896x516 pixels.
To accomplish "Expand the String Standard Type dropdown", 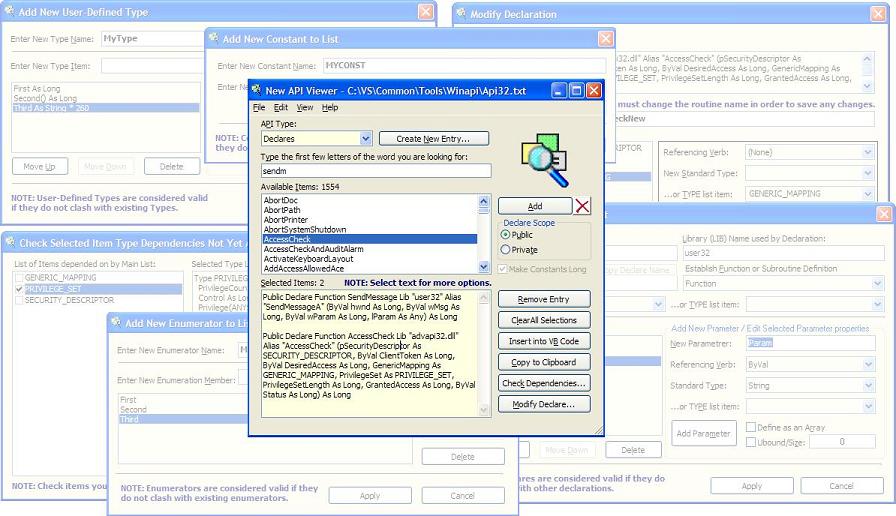I will coord(869,386).
